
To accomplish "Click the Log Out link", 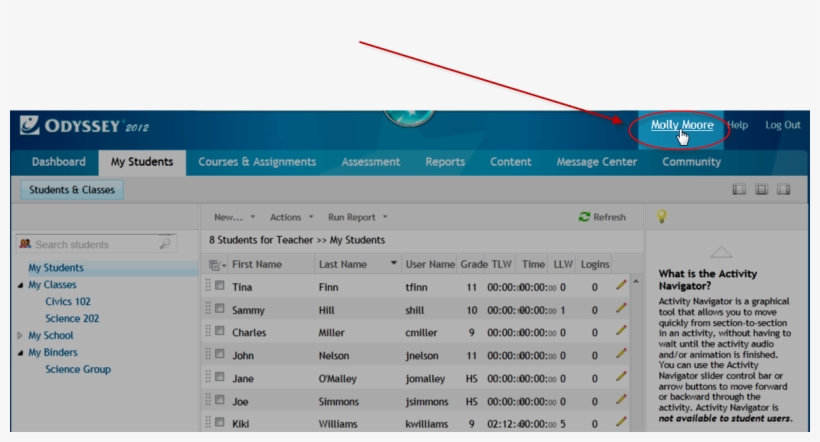I will tap(783, 124).
